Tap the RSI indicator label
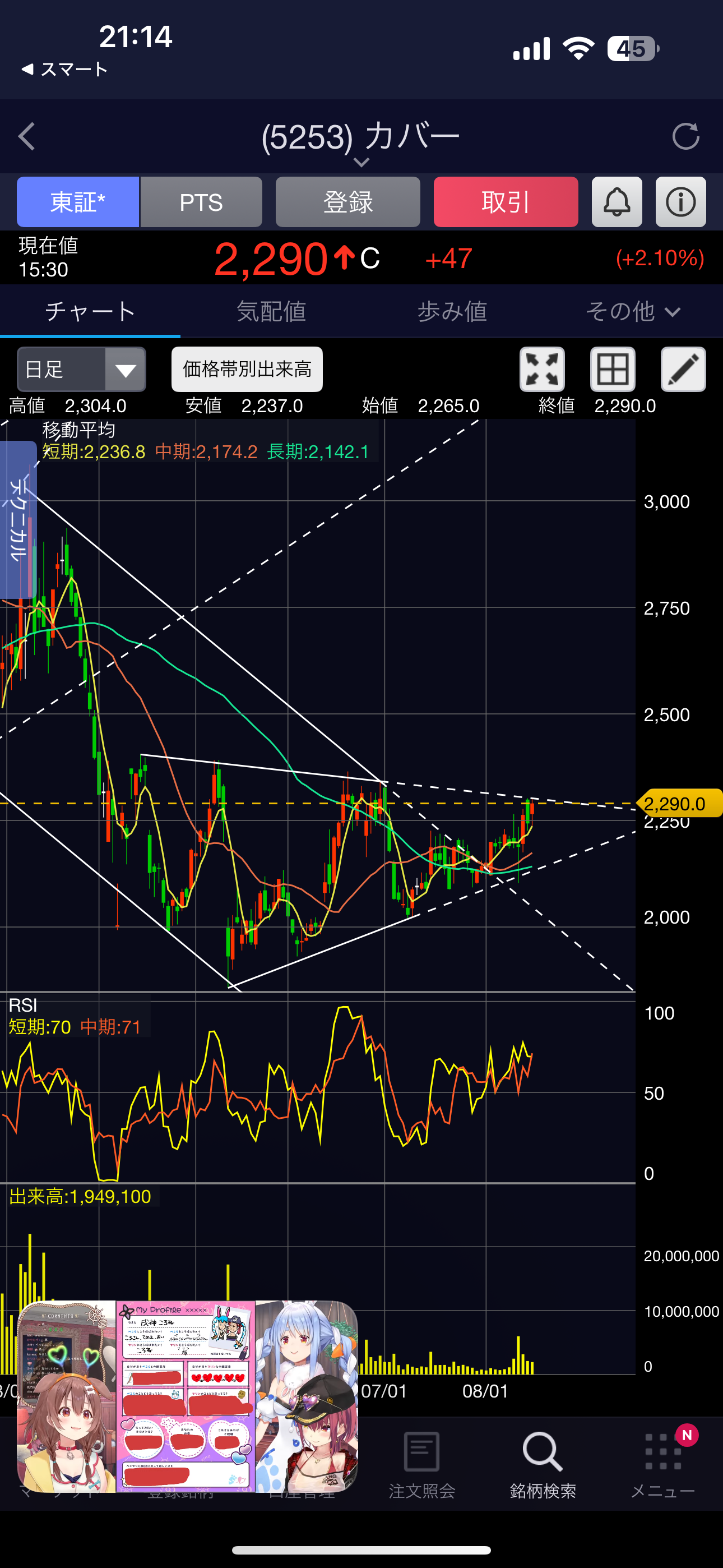The height and width of the screenshot is (1568, 723). [23, 1005]
